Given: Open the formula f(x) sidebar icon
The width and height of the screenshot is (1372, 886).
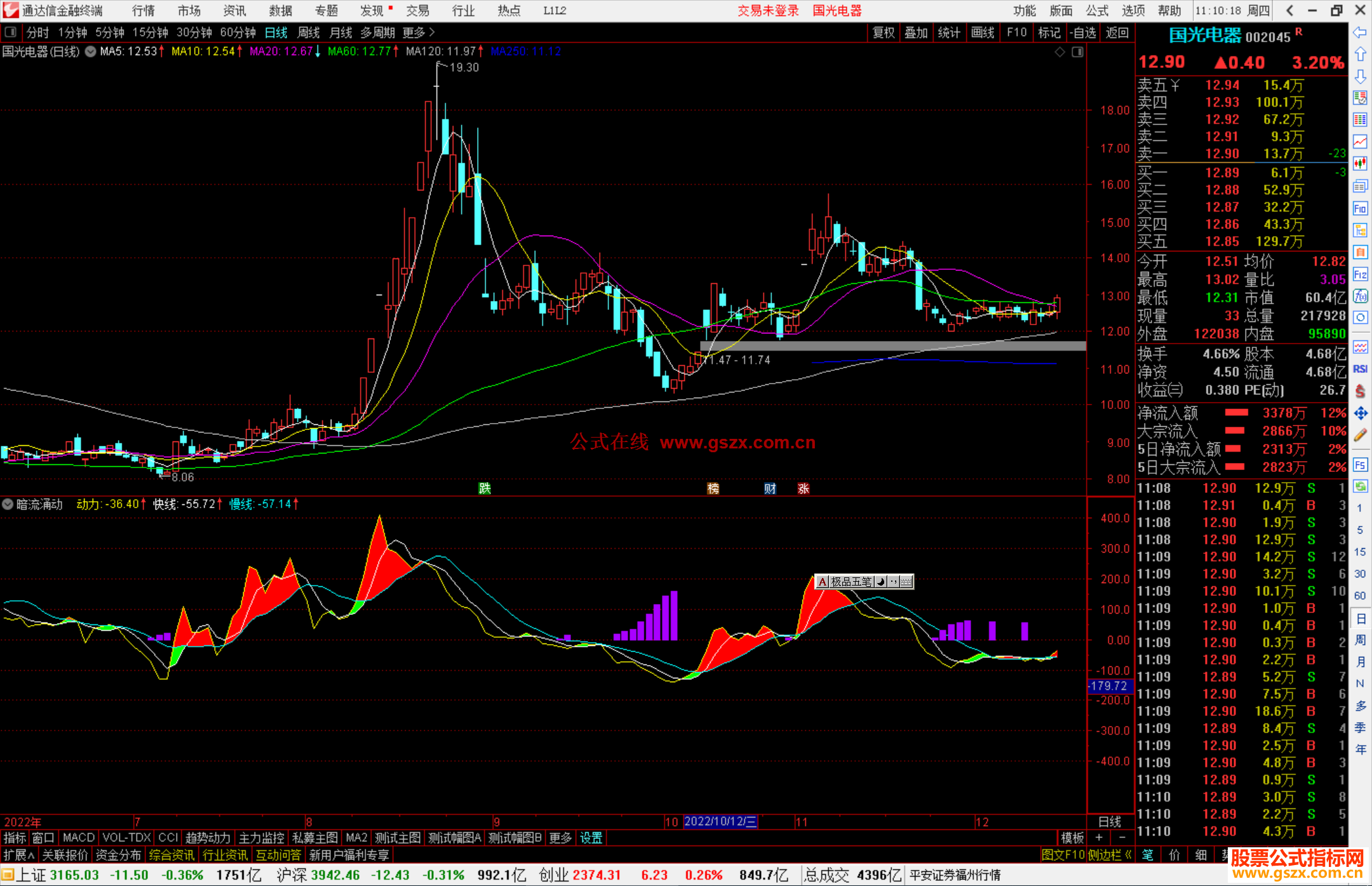Looking at the screenshot, I should click(x=1360, y=296).
